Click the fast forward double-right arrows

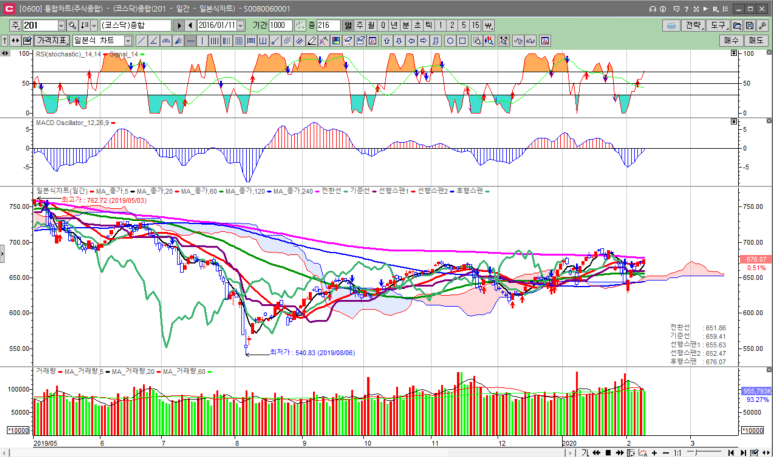click(620, 453)
